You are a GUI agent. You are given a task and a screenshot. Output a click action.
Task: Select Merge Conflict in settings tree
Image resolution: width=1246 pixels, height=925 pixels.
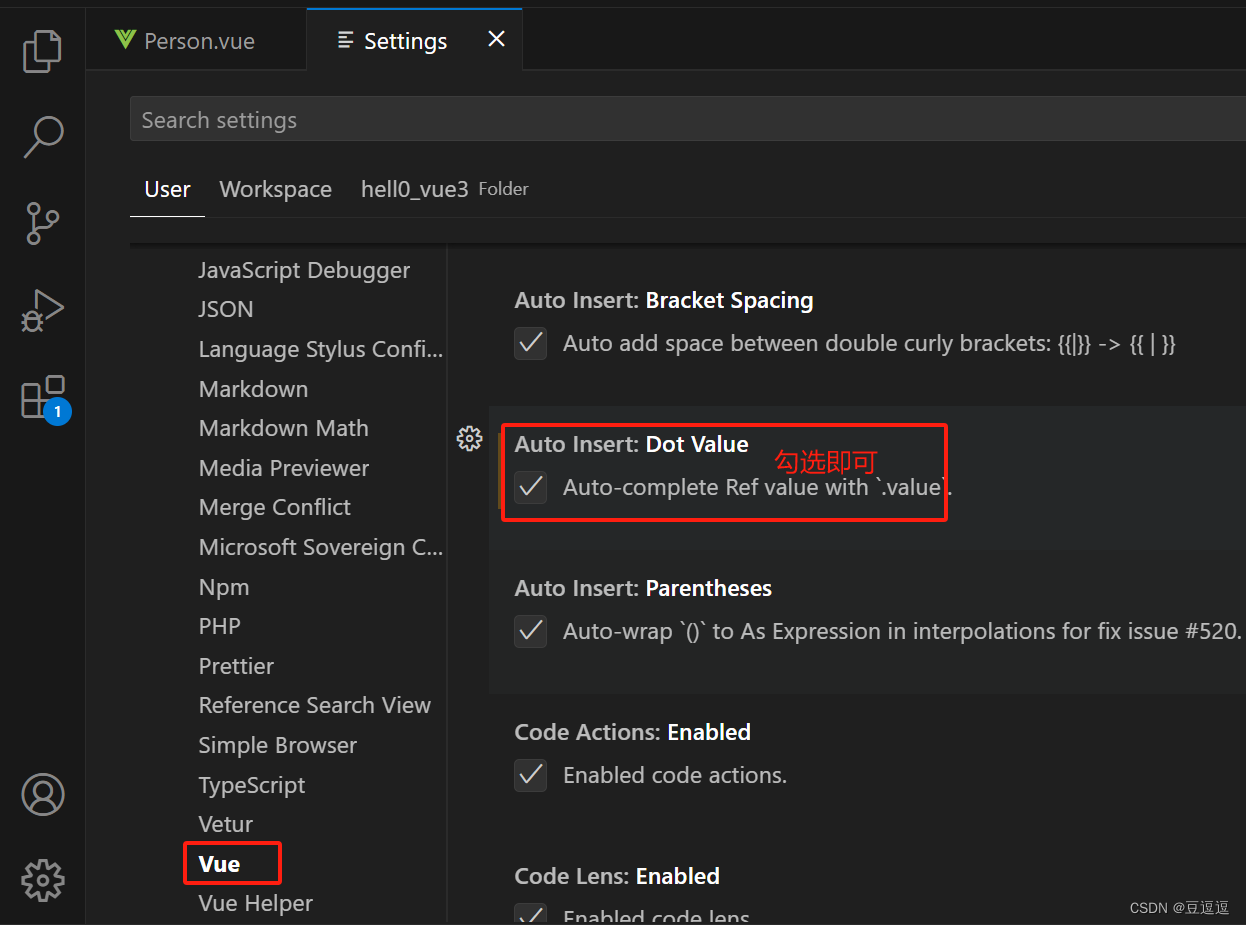click(274, 507)
